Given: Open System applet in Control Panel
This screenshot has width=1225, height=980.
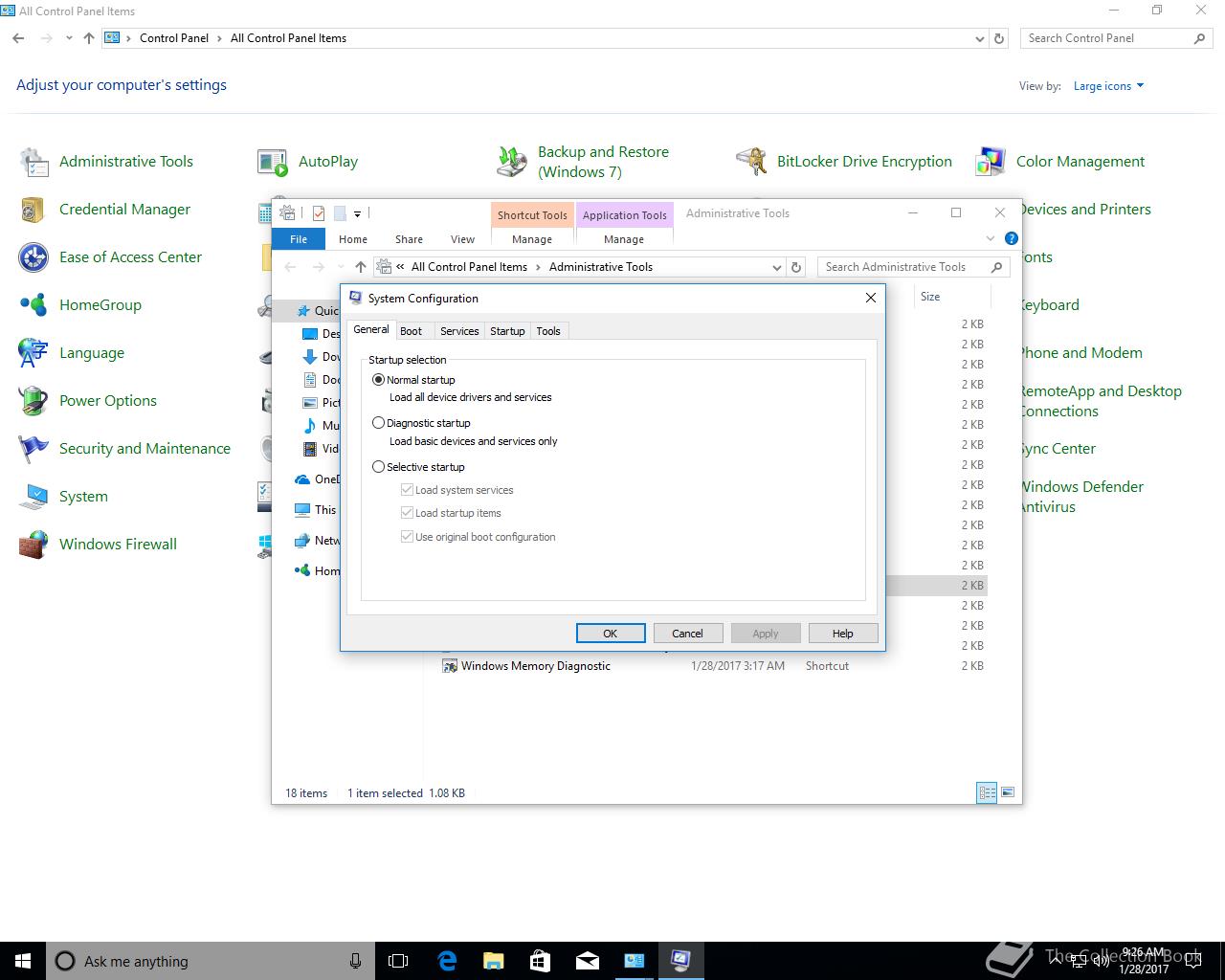Looking at the screenshot, I should pos(63,497).
